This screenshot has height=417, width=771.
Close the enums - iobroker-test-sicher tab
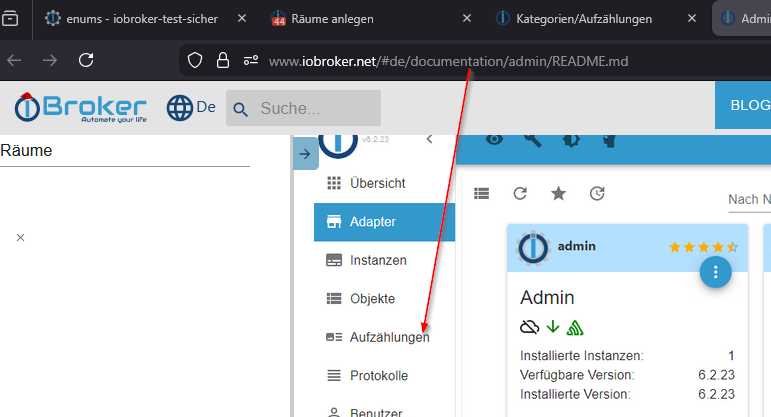click(x=242, y=18)
